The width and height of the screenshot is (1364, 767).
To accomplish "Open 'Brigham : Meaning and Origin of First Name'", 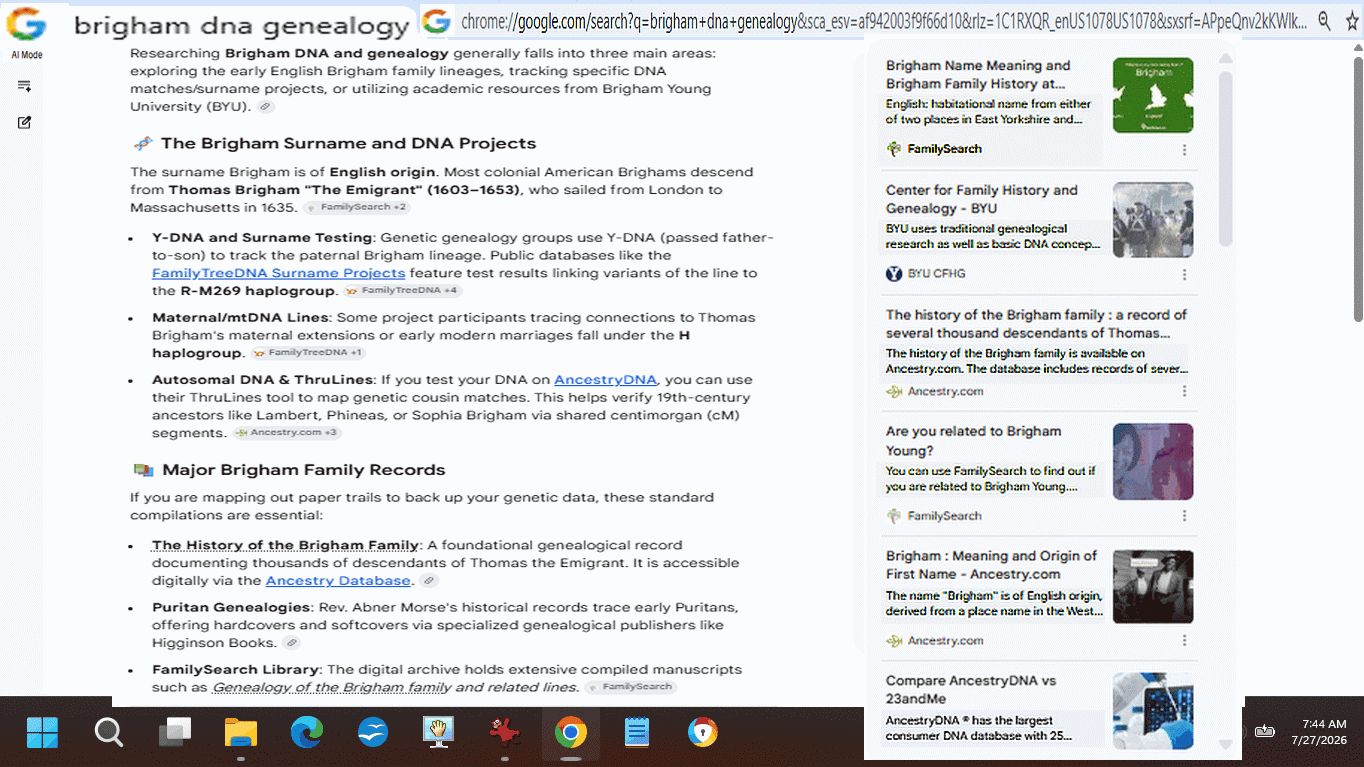I will tap(991, 565).
